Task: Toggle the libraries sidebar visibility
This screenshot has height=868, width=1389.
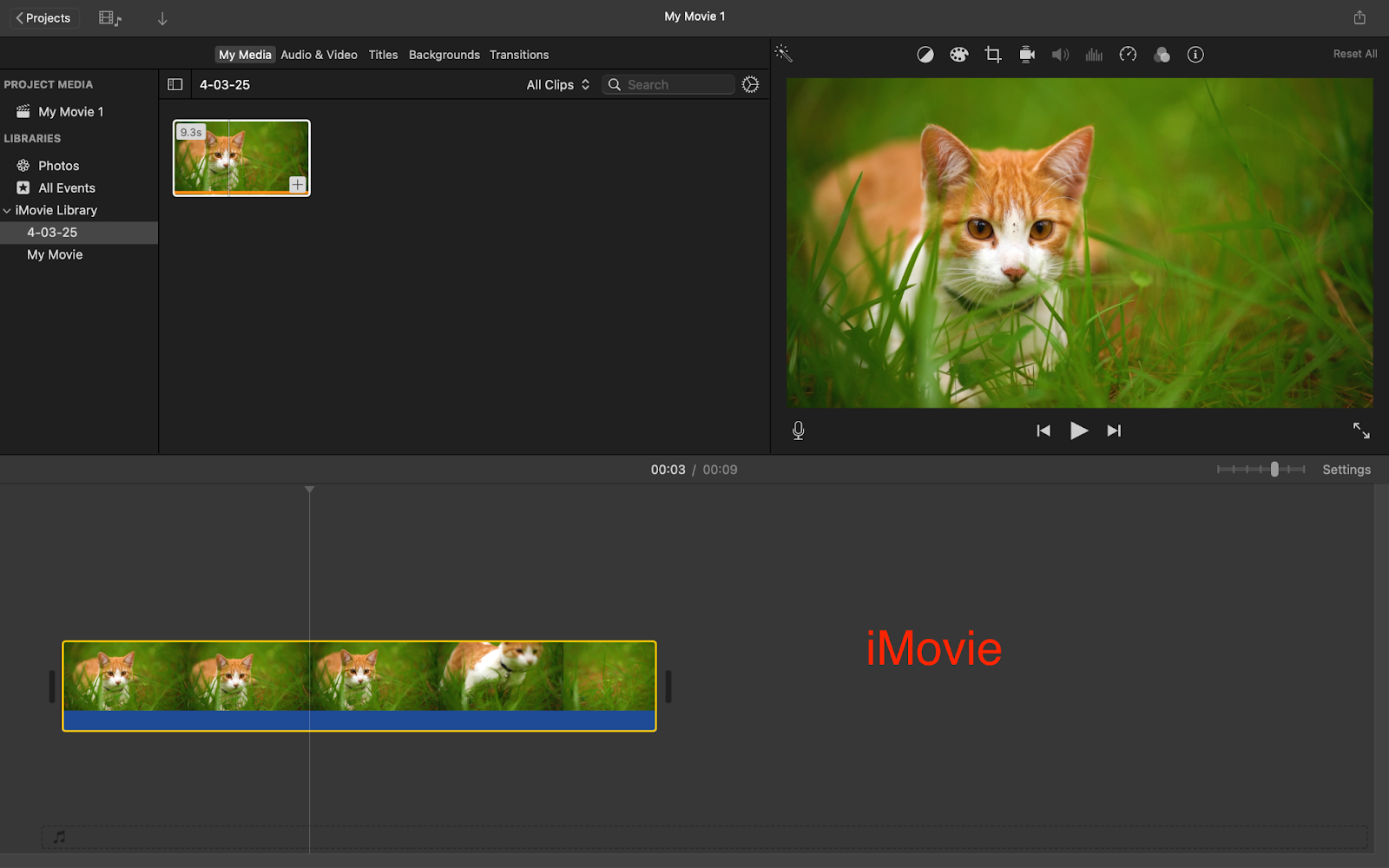Action: (174, 84)
